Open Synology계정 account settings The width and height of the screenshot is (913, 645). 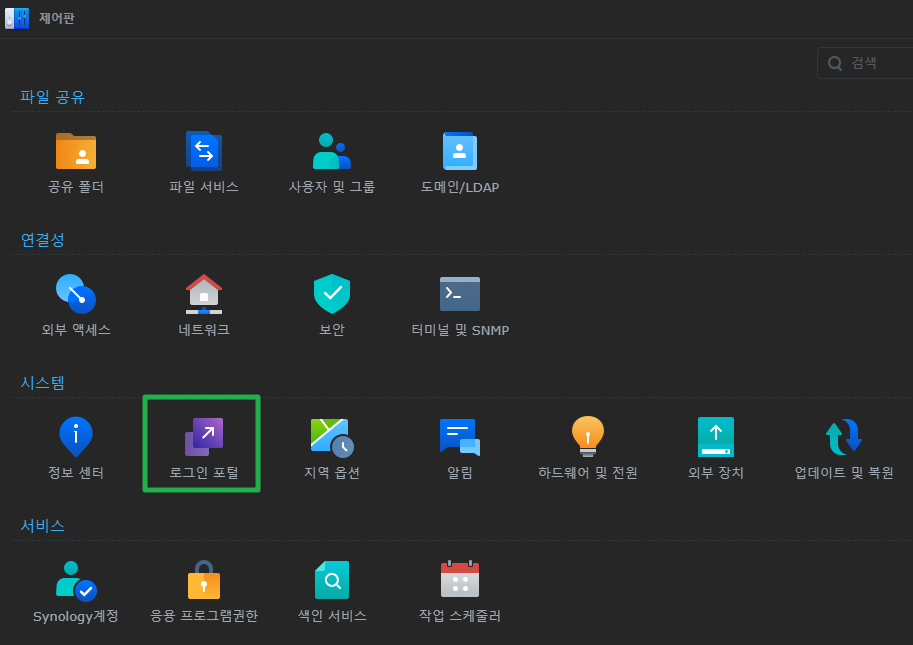(76, 581)
